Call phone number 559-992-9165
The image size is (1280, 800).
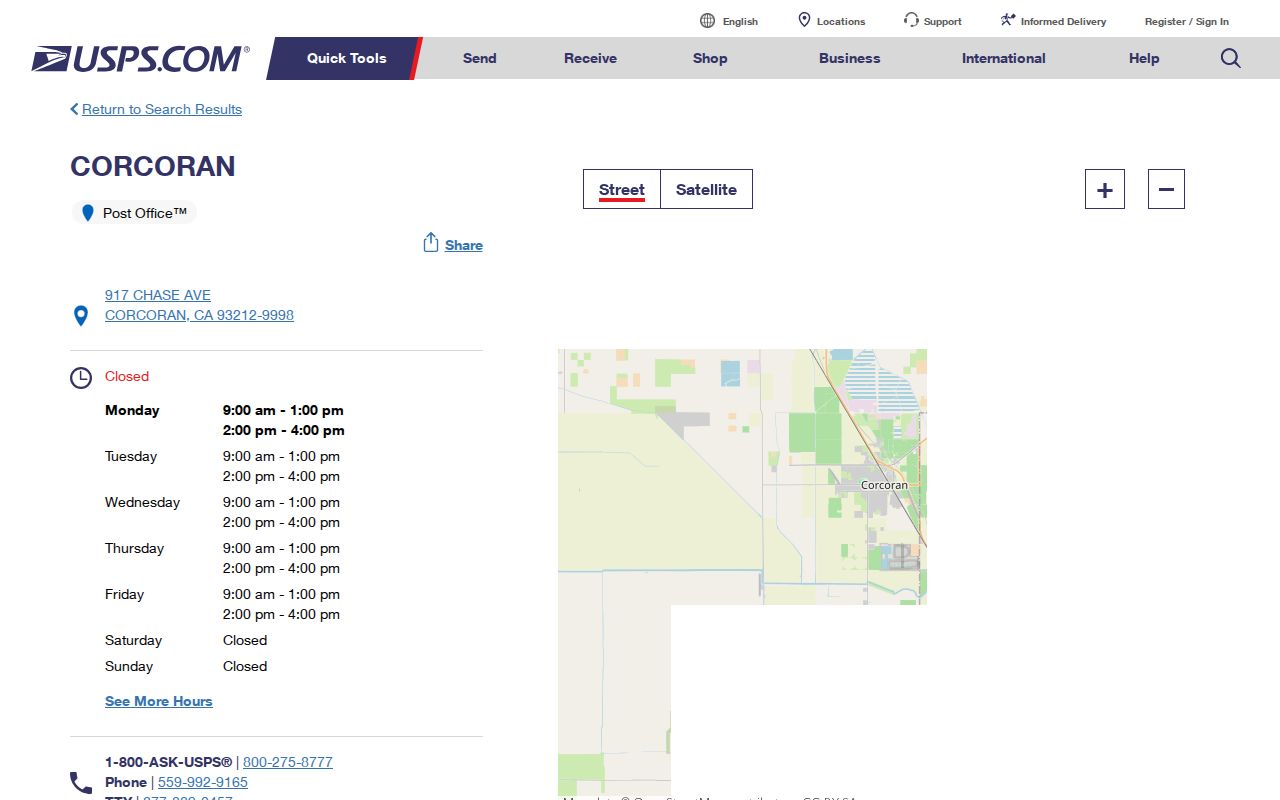[203, 782]
